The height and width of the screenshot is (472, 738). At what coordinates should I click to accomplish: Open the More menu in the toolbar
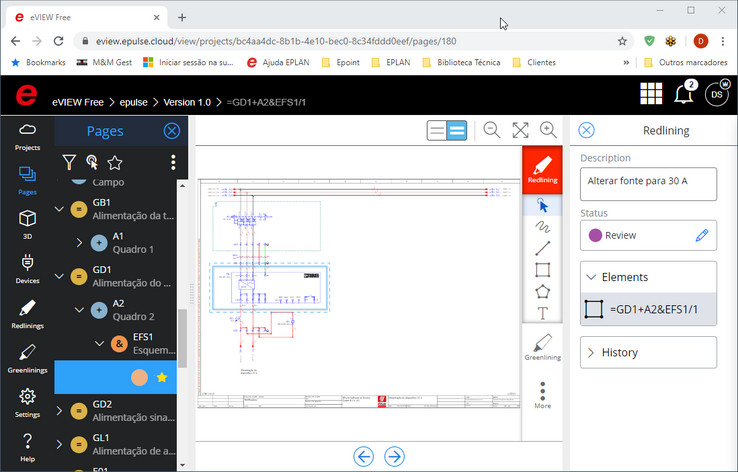click(543, 394)
